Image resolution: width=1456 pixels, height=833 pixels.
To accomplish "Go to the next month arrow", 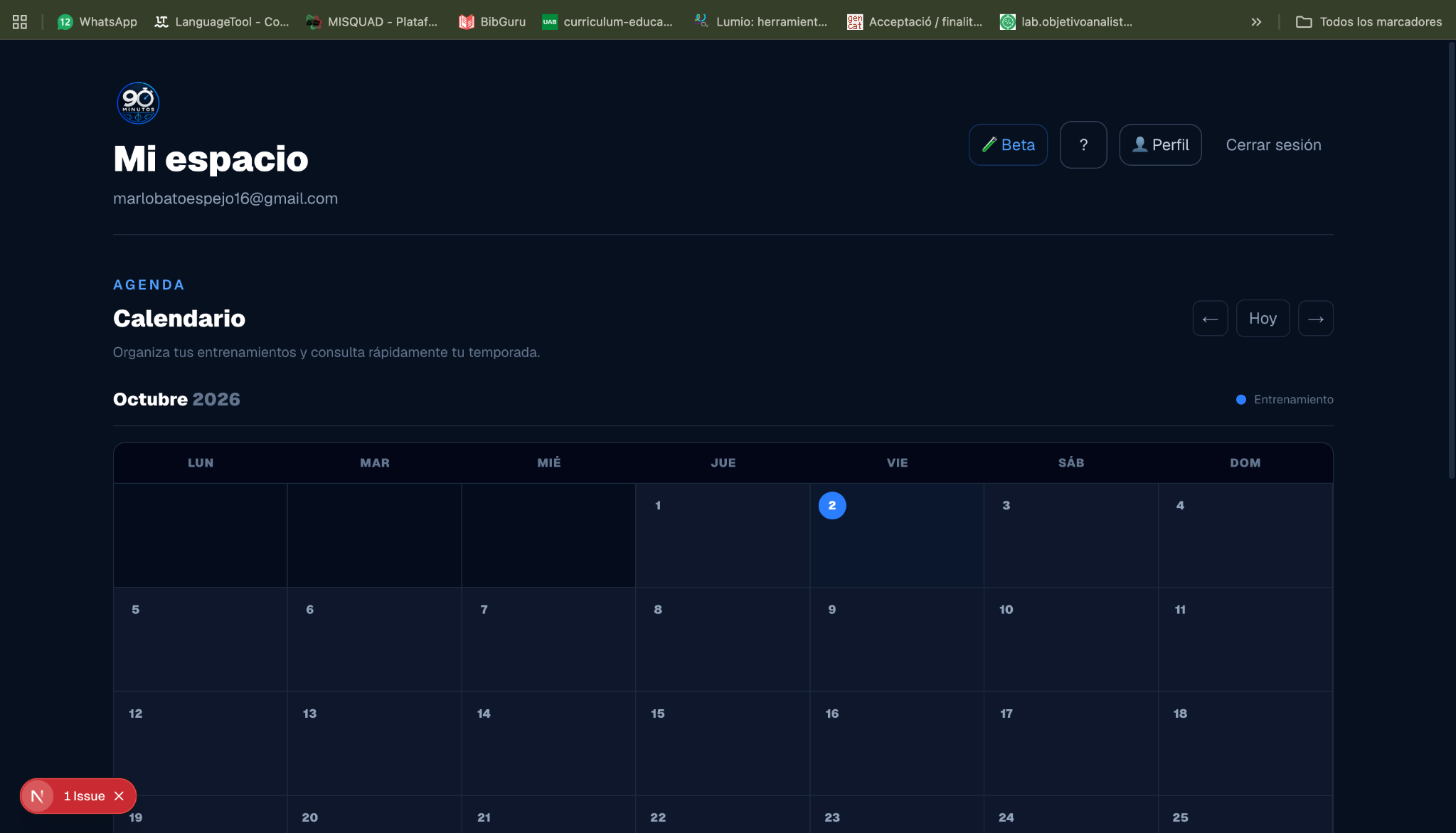I will point(1315,319).
